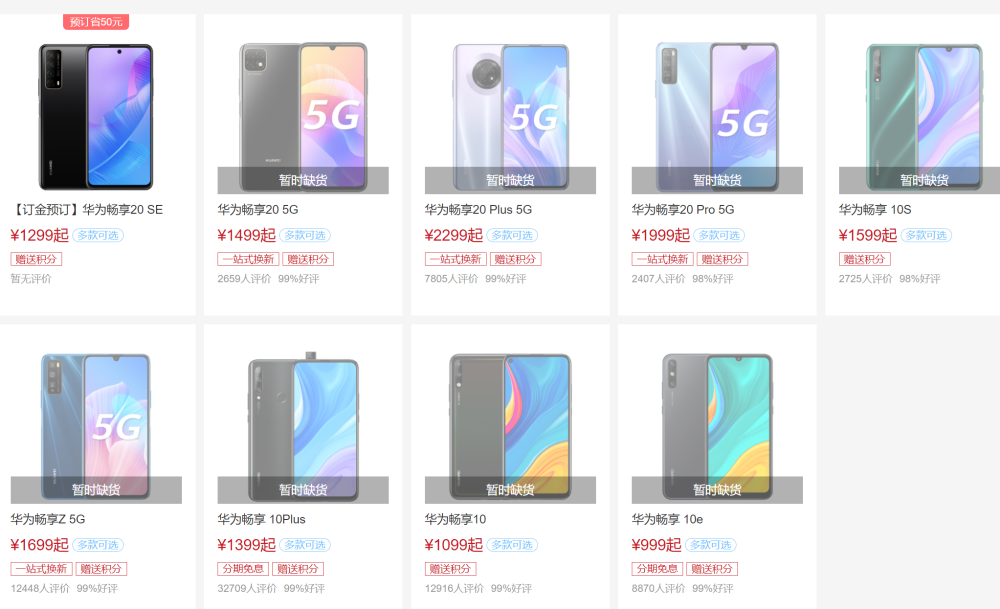The height and width of the screenshot is (609, 1000).
Task: View 7805人评价 reviews for 畅享20 Plus 5G
Action: click(452, 279)
